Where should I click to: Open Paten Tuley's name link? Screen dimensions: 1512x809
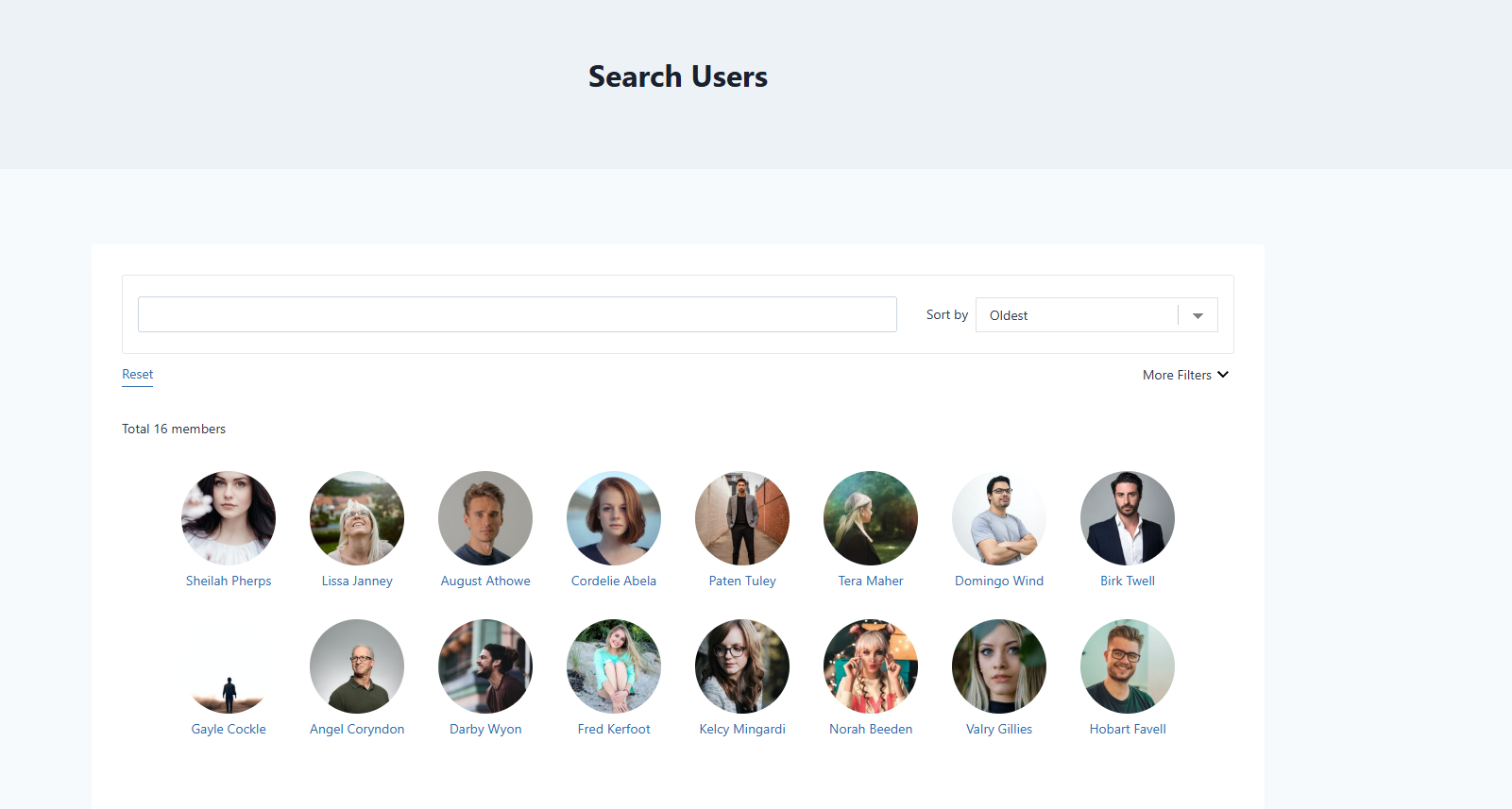coord(742,581)
